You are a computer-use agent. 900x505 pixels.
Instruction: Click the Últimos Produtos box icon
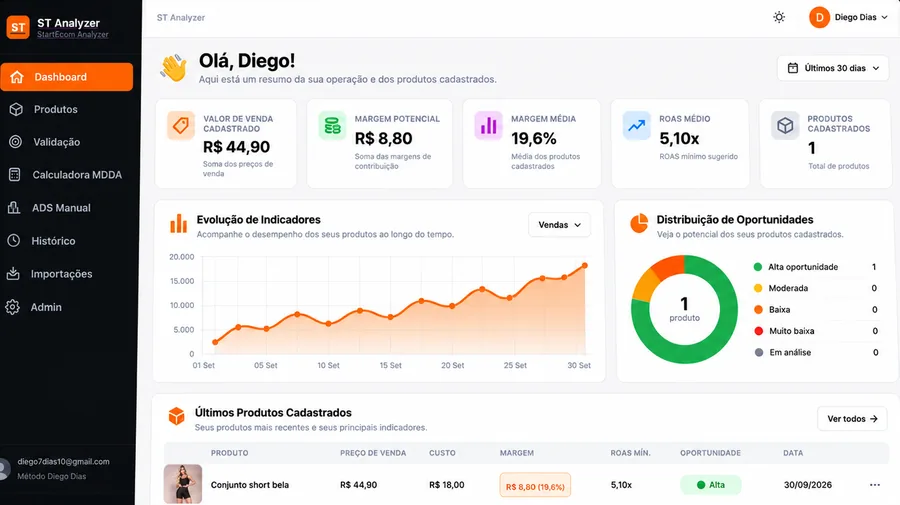177,416
